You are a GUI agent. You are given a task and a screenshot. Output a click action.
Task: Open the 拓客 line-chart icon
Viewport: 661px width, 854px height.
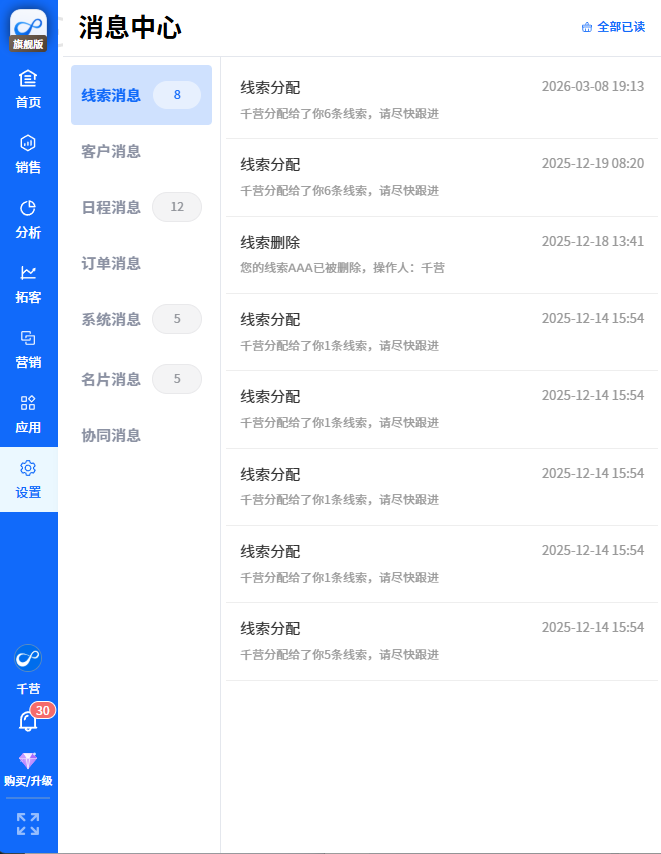28,273
